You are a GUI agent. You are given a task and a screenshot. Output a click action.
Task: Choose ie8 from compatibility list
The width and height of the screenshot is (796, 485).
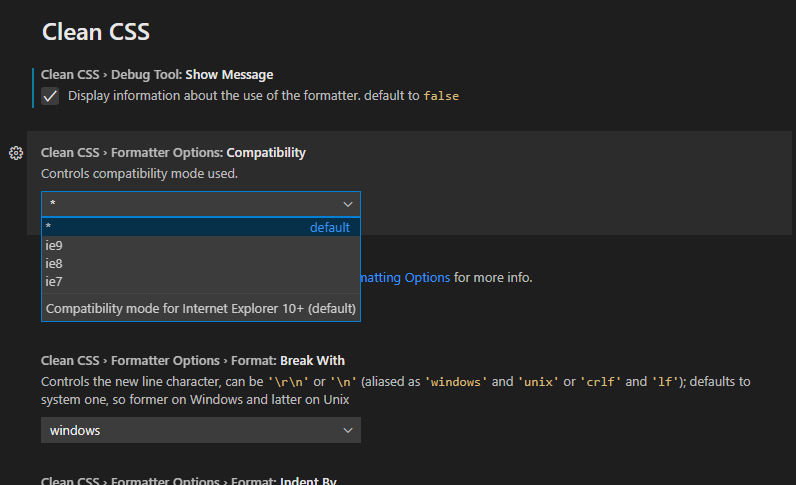point(201,264)
